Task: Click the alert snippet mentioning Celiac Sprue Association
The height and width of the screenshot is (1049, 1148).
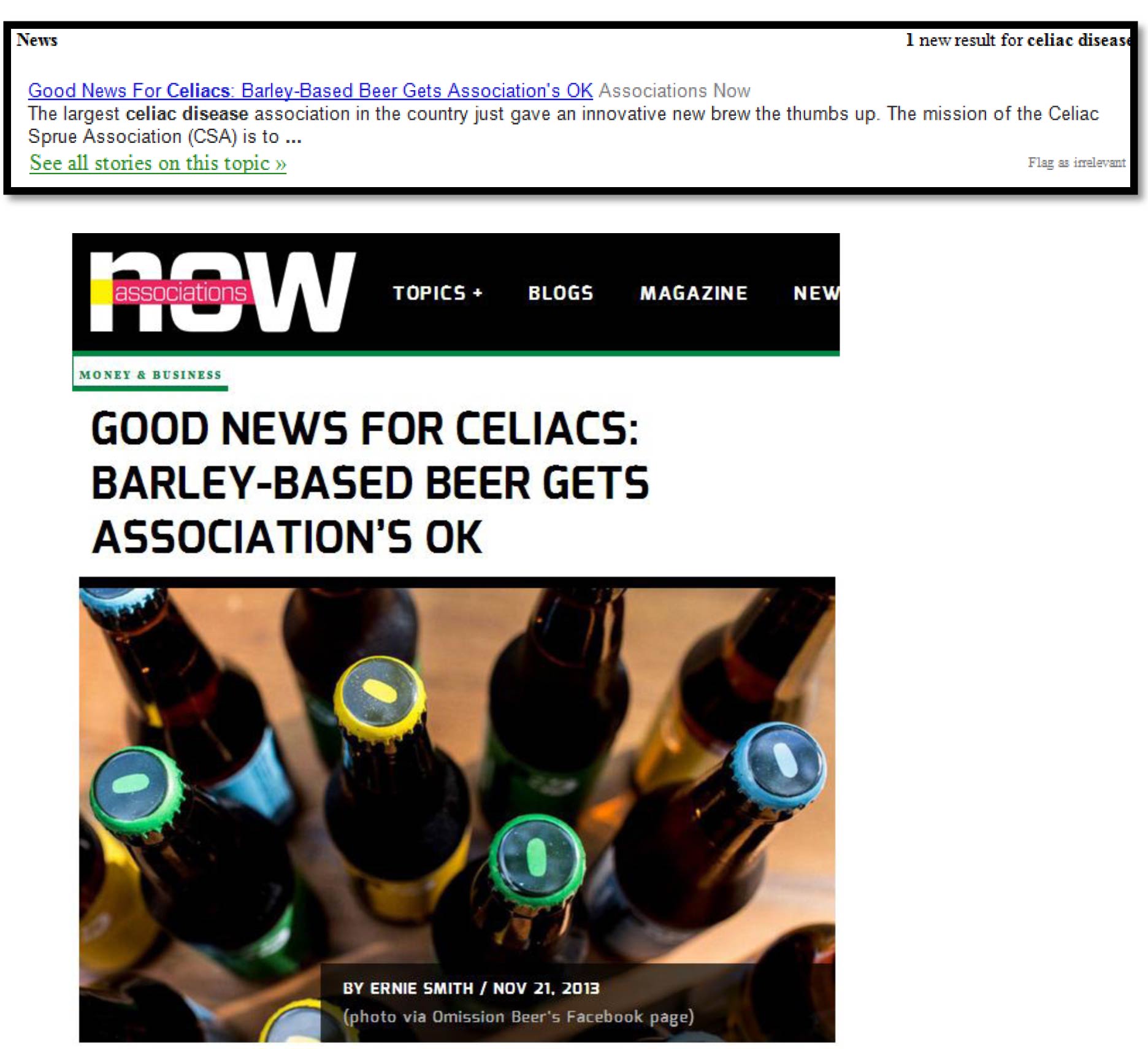Action: (x=563, y=125)
